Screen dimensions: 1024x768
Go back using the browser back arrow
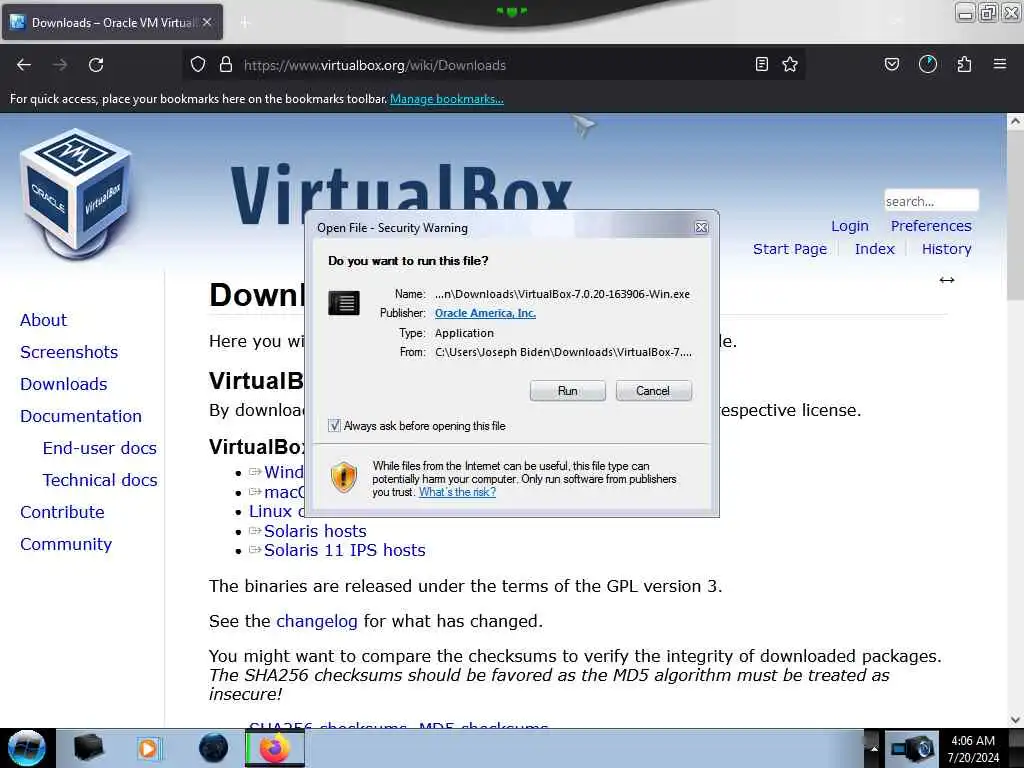24,65
